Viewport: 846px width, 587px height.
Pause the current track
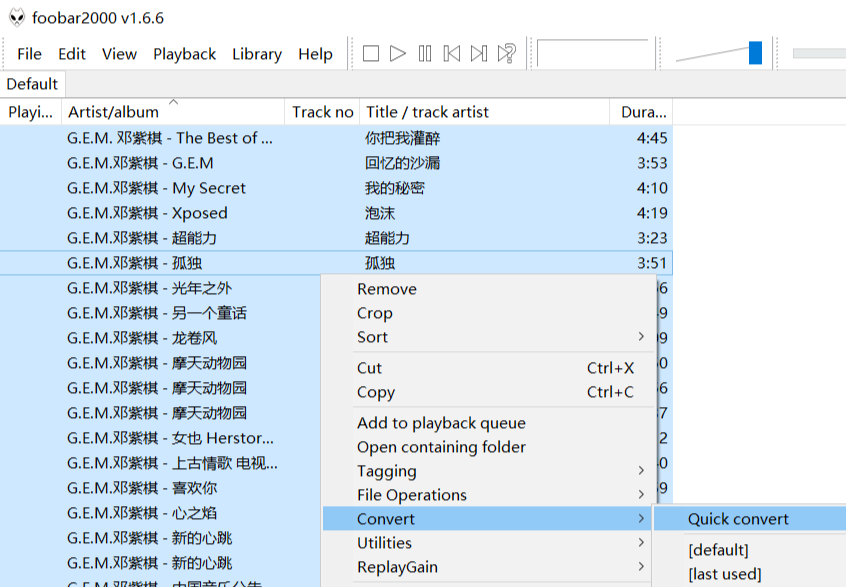coord(425,55)
